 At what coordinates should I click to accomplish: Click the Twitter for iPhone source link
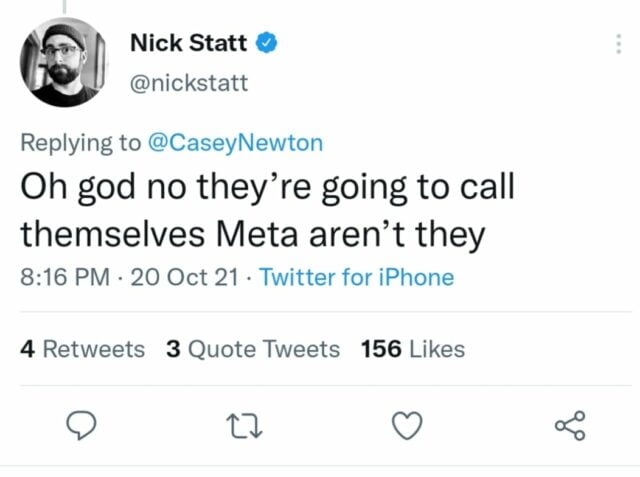[356, 277]
